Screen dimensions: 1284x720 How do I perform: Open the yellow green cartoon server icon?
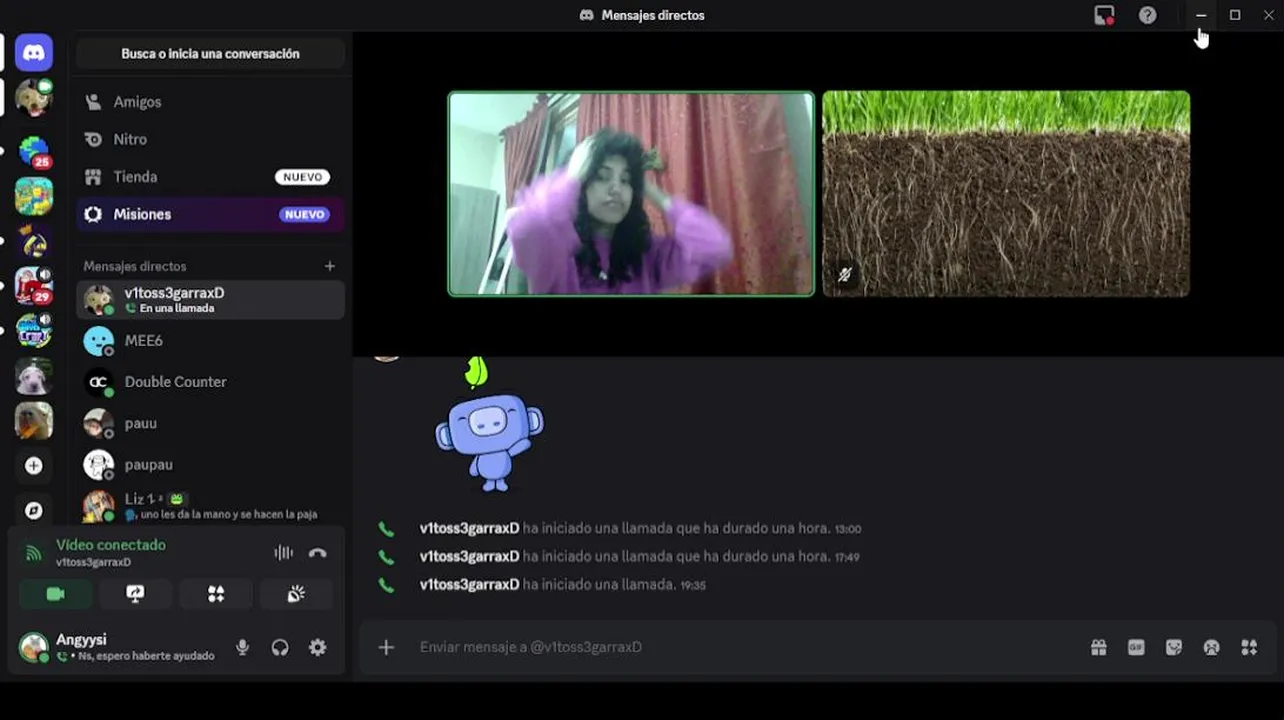click(x=34, y=196)
